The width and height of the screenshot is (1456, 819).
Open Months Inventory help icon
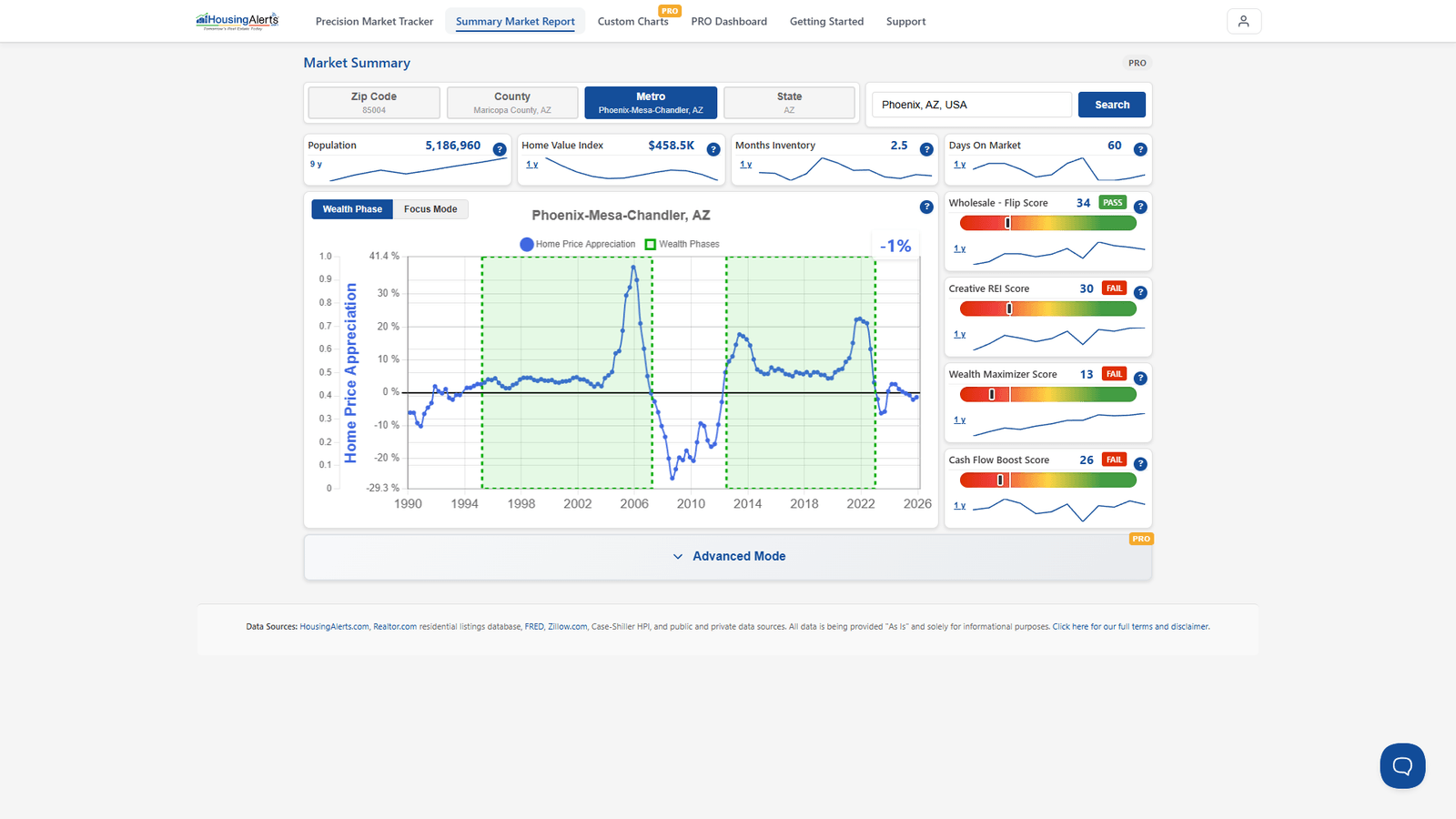click(926, 149)
